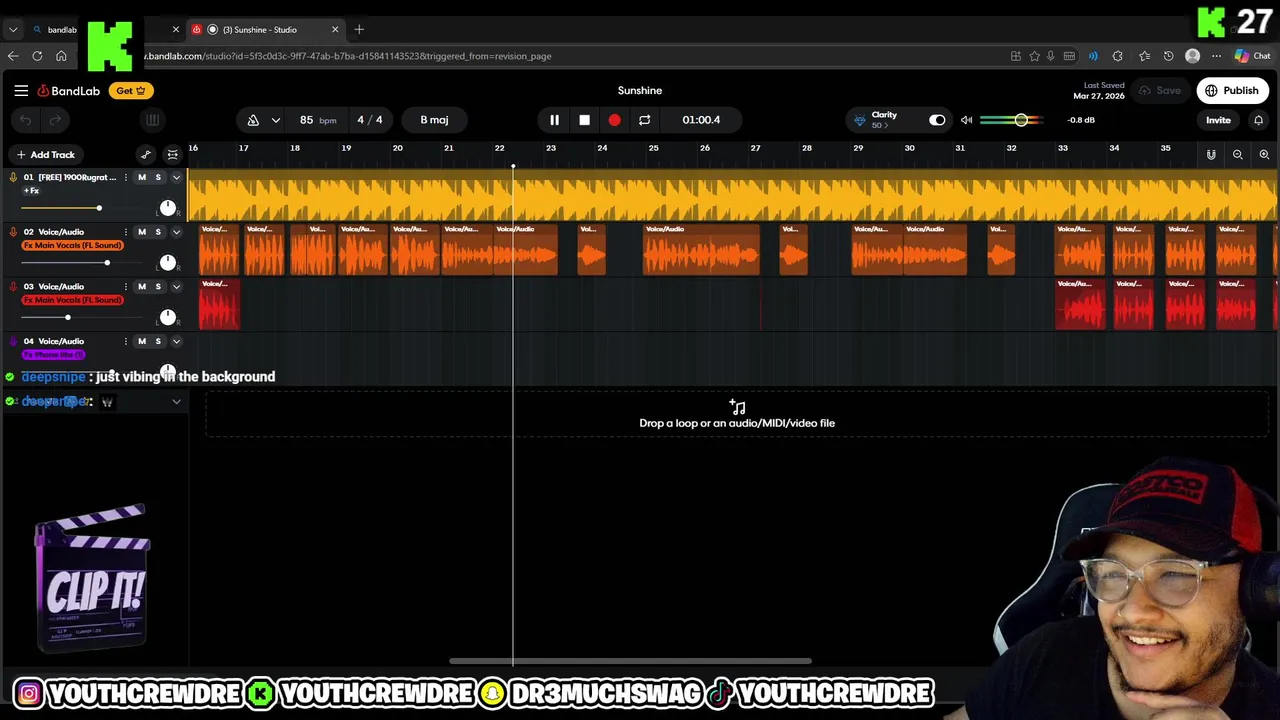The height and width of the screenshot is (720, 1280).
Task: Start recording with the red button
Action: click(614, 120)
